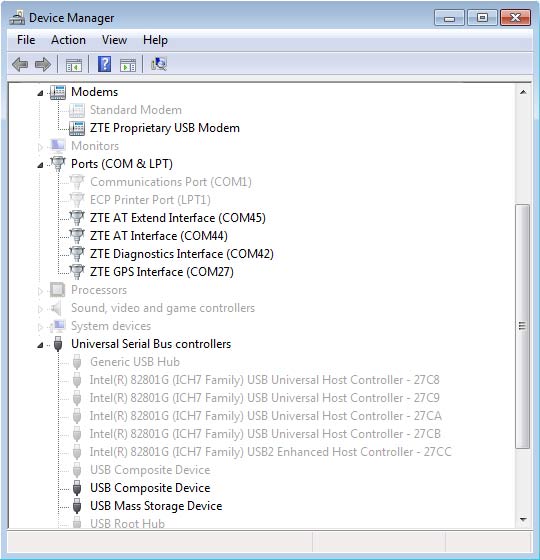Select Generic USB Hub
The height and width of the screenshot is (560, 540).
(x=135, y=362)
